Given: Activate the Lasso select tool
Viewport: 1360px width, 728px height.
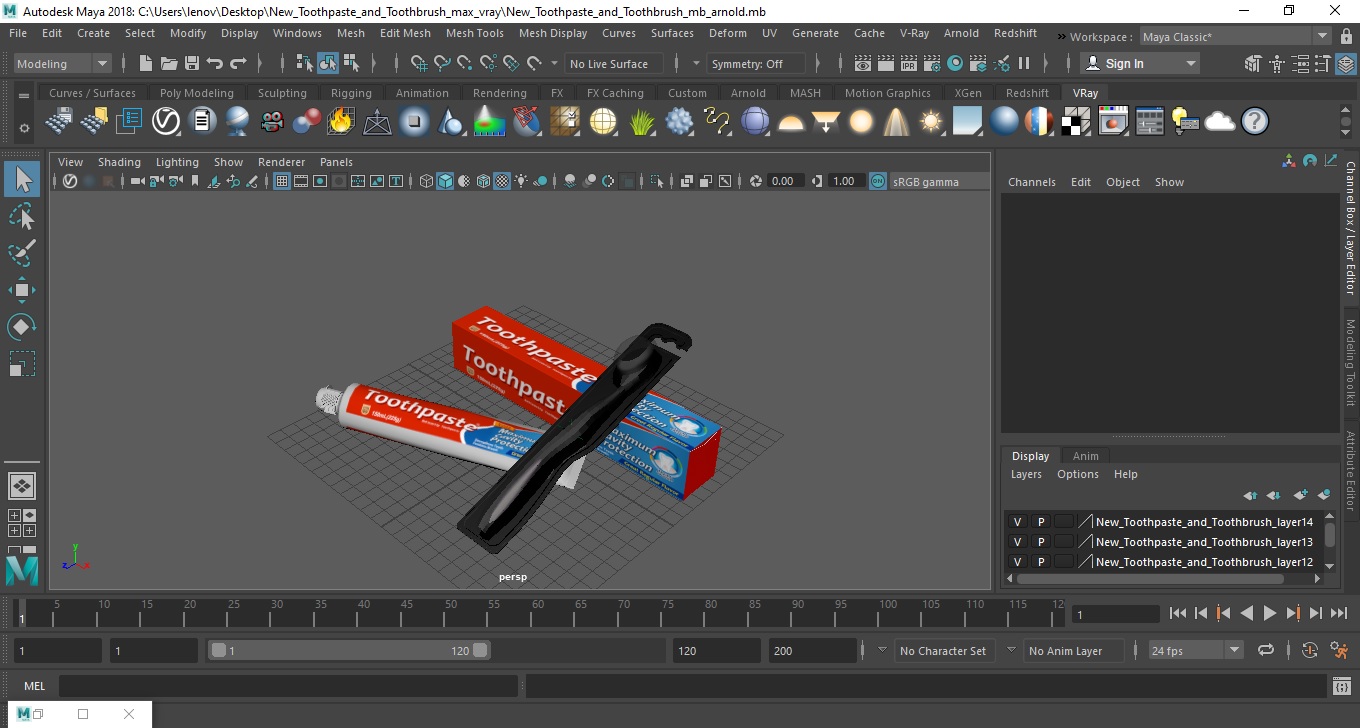Looking at the screenshot, I should 22,216.
